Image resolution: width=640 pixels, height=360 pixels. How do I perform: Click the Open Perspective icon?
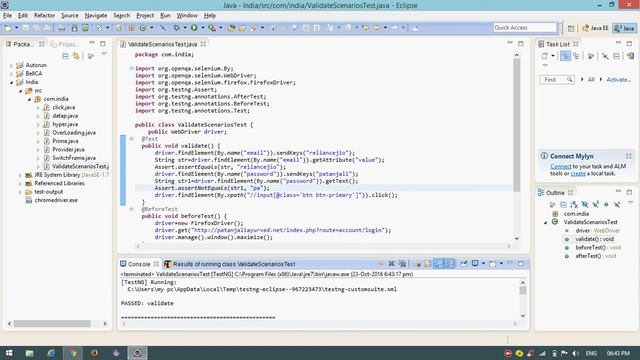571,28
